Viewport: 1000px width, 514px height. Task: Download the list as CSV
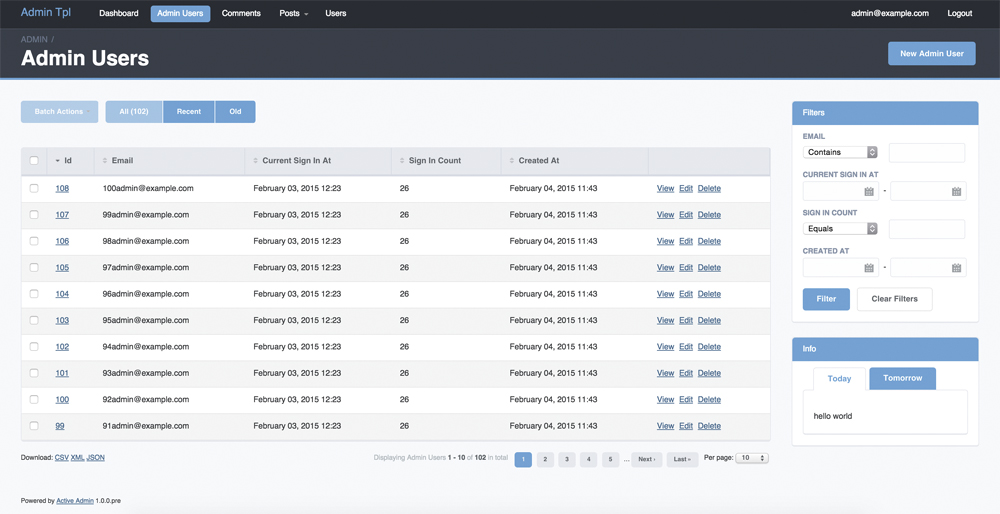(x=62, y=458)
